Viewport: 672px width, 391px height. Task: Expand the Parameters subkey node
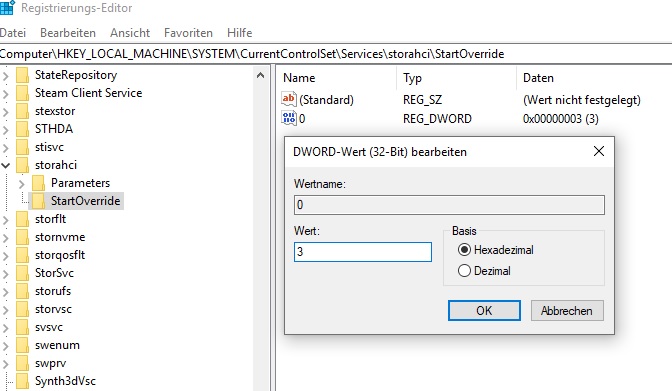point(21,184)
